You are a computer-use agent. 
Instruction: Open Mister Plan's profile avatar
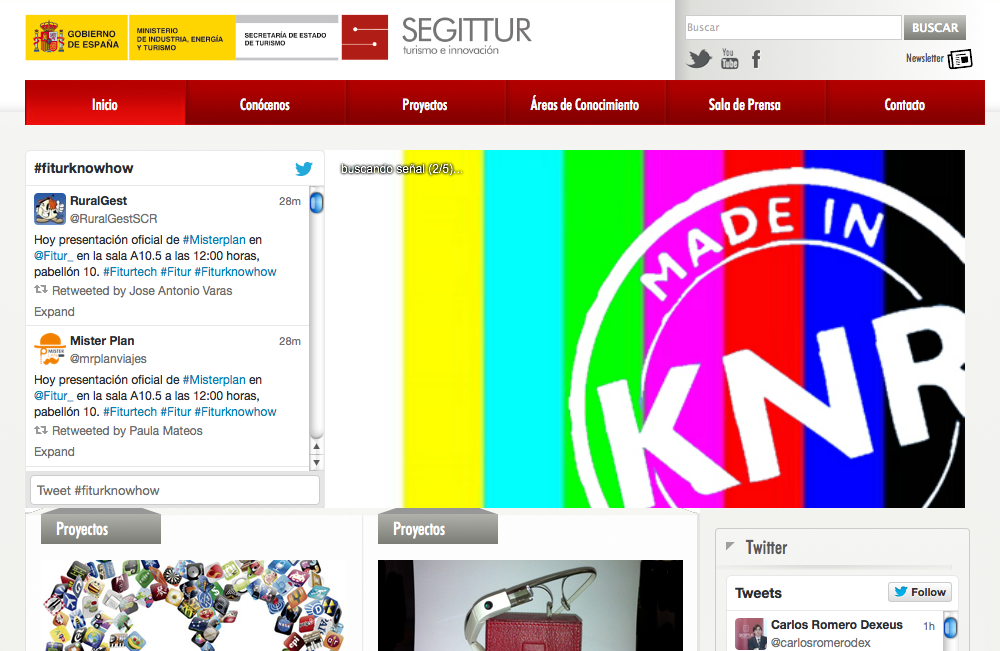50,349
